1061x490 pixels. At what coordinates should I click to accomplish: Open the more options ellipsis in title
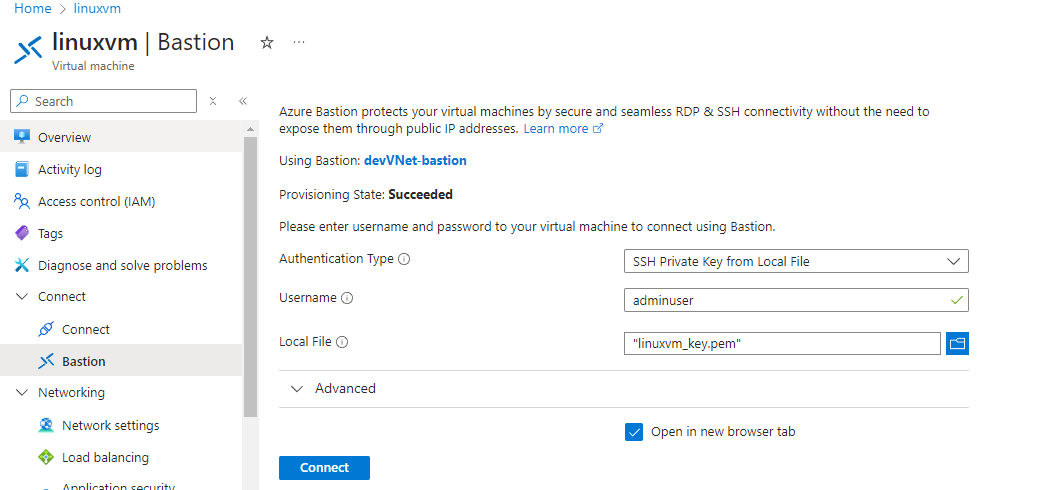[299, 42]
